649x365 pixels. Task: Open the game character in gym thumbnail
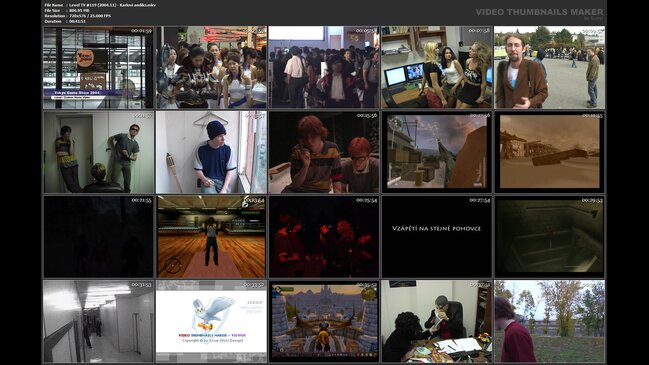211,237
